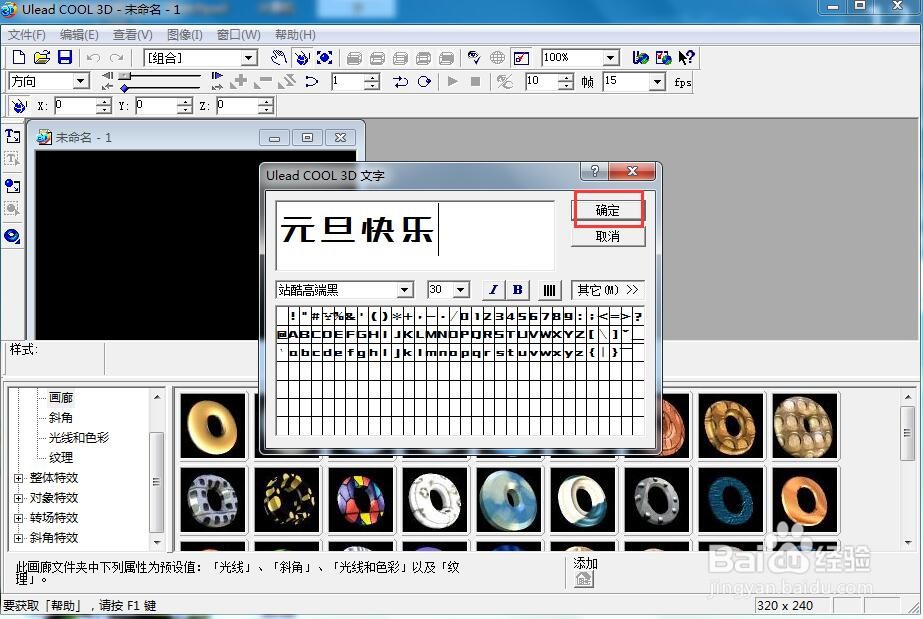Click the Insert graphics tool in sidebar

point(12,186)
